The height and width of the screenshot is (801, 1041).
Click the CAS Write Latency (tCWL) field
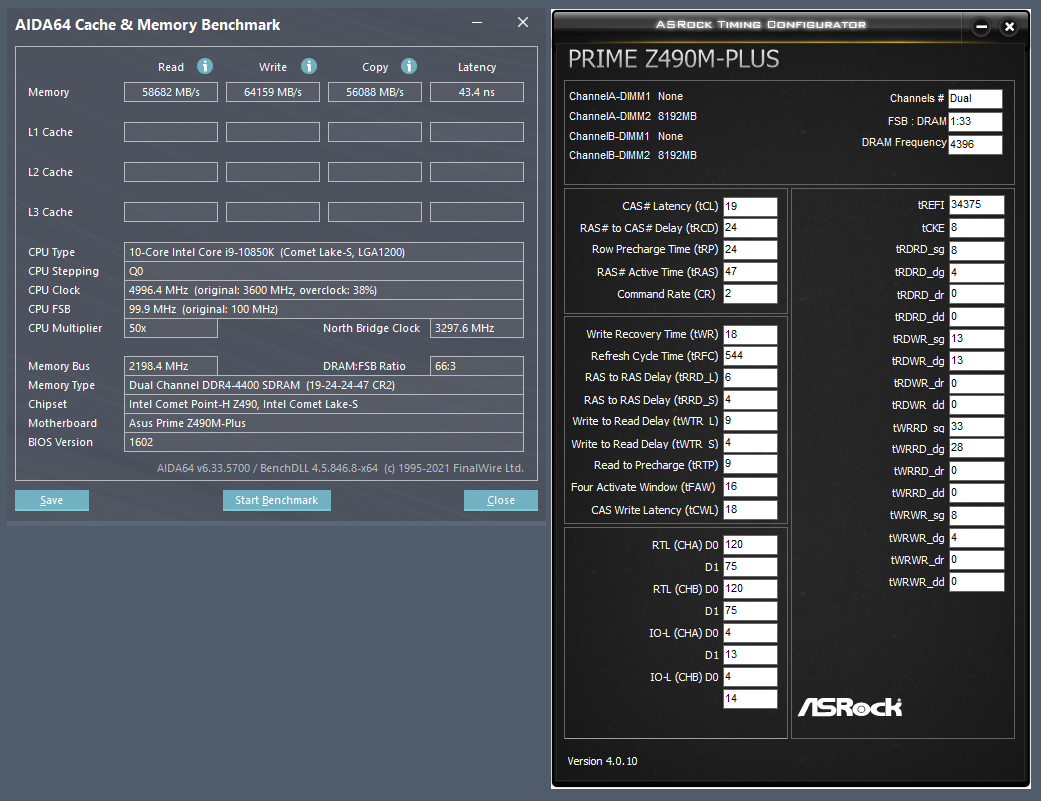(750, 509)
